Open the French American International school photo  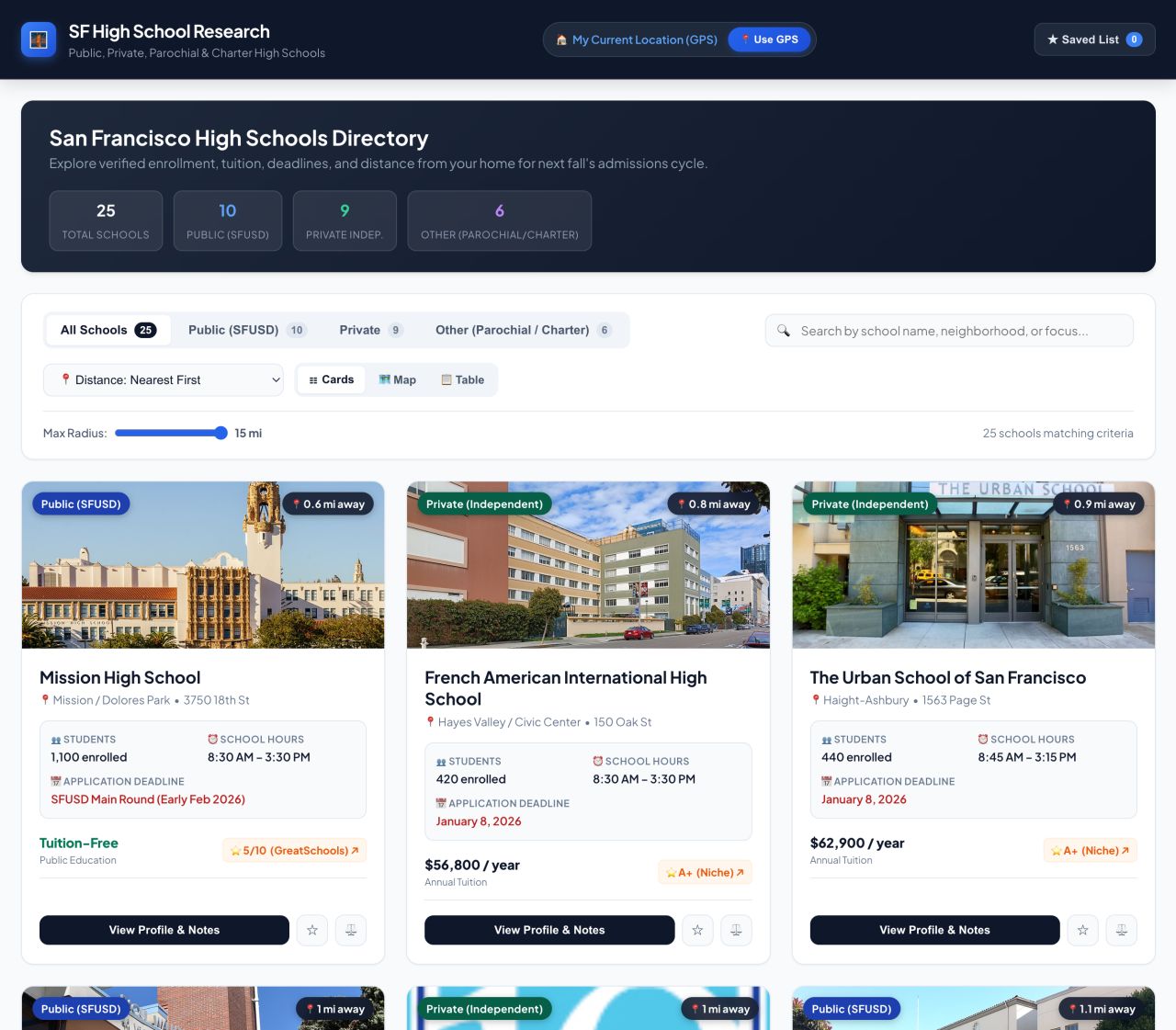click(x=588, y=565)
